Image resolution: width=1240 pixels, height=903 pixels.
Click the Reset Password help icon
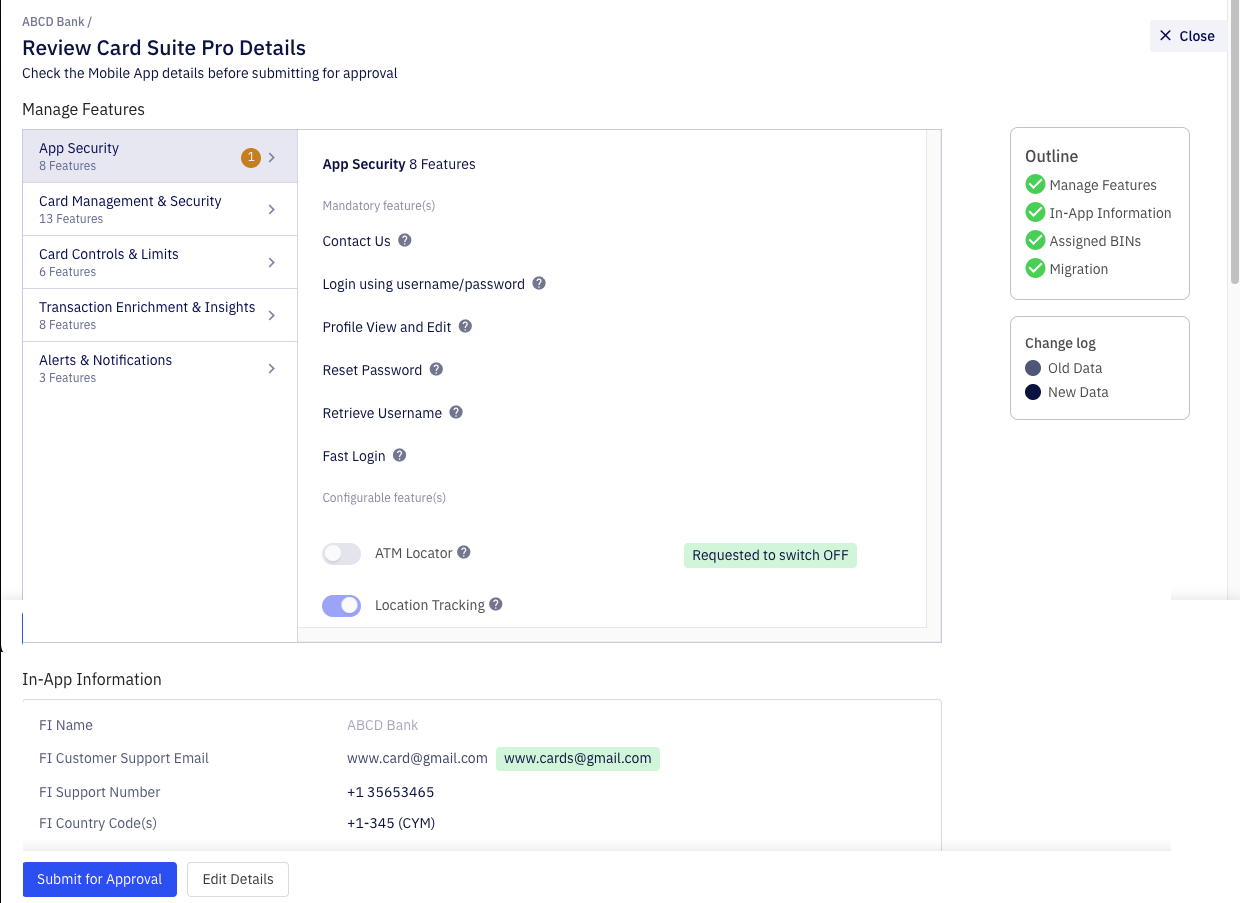(x=435, y=369)
